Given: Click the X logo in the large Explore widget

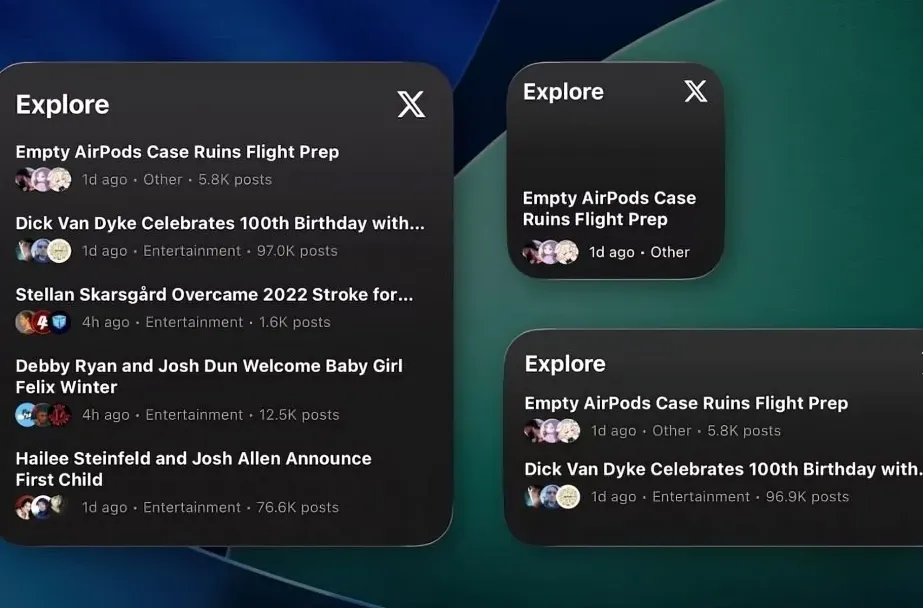Looking at the screenshot, I should (411, 104).
